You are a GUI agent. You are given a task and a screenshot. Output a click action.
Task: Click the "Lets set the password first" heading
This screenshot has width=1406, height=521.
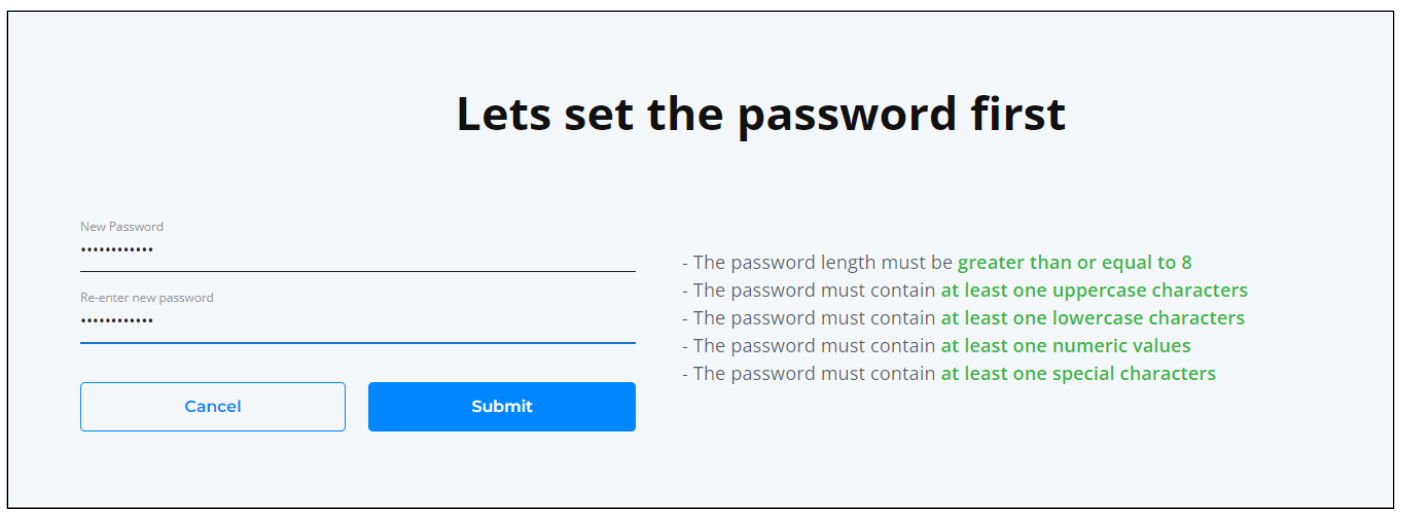(x=760, y=114)
